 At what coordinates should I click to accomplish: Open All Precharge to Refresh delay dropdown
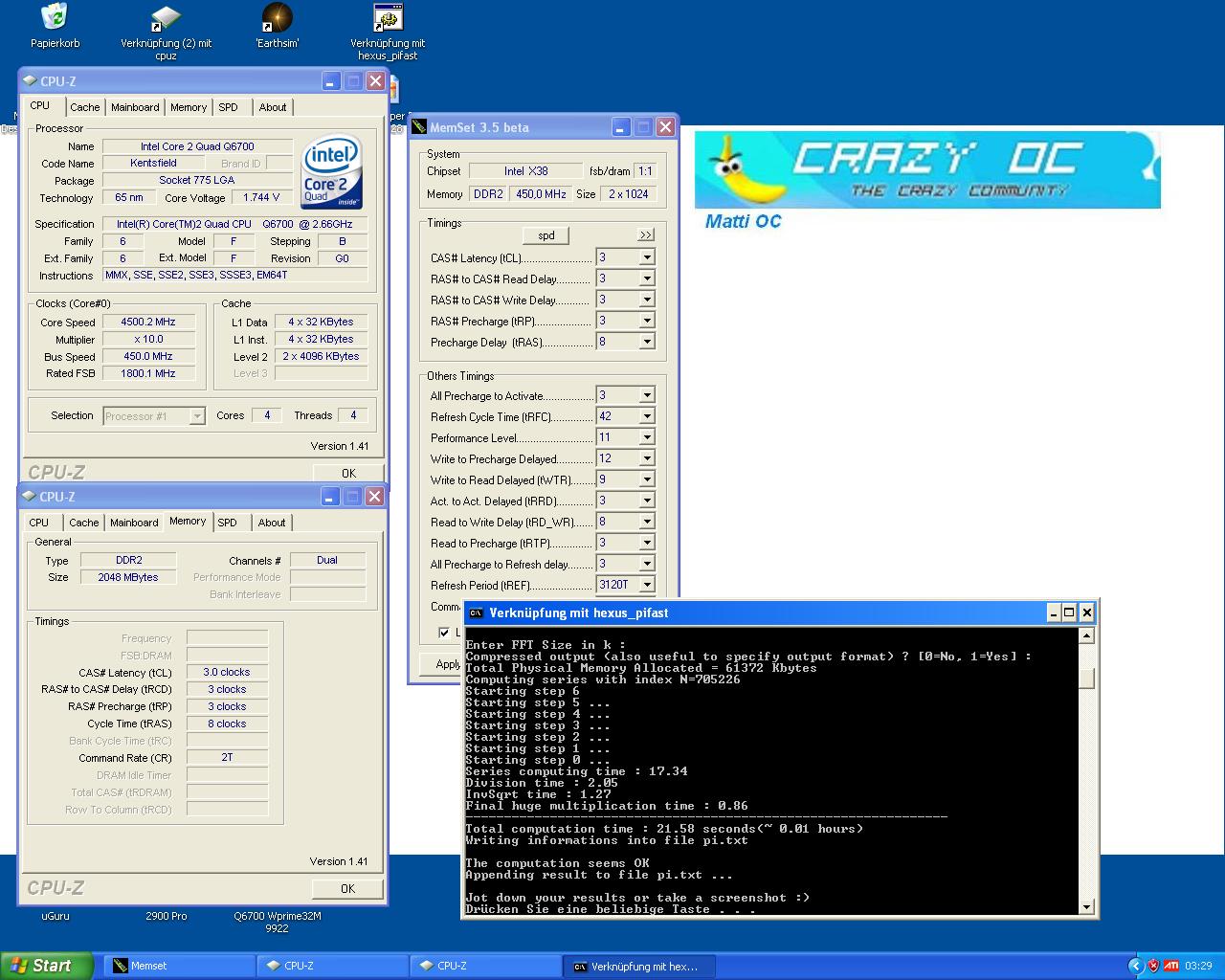[647, 564]
